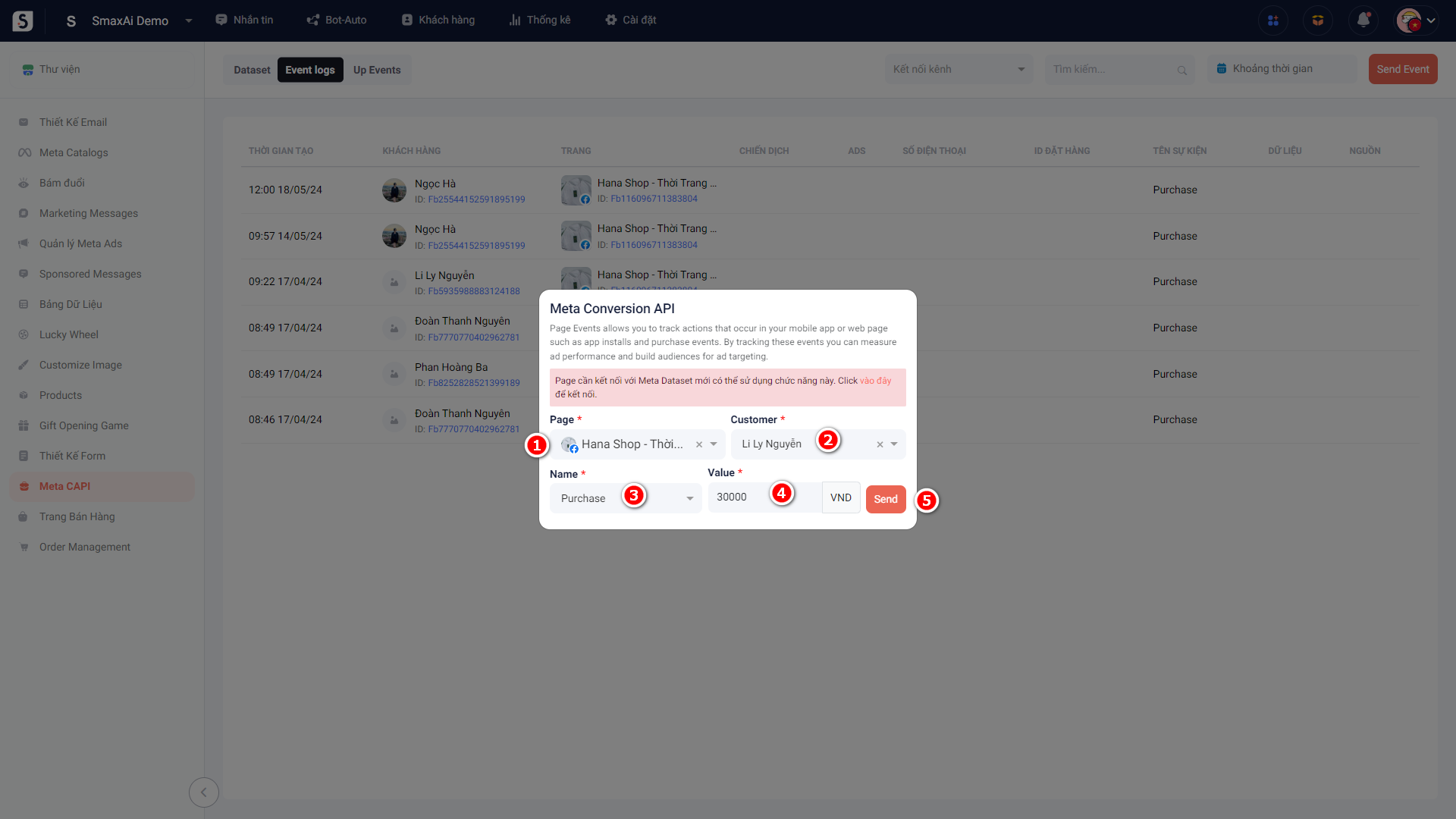
Task: Click the gift box icon in header
Action: pyautogui.click(x=1318, y=20)
